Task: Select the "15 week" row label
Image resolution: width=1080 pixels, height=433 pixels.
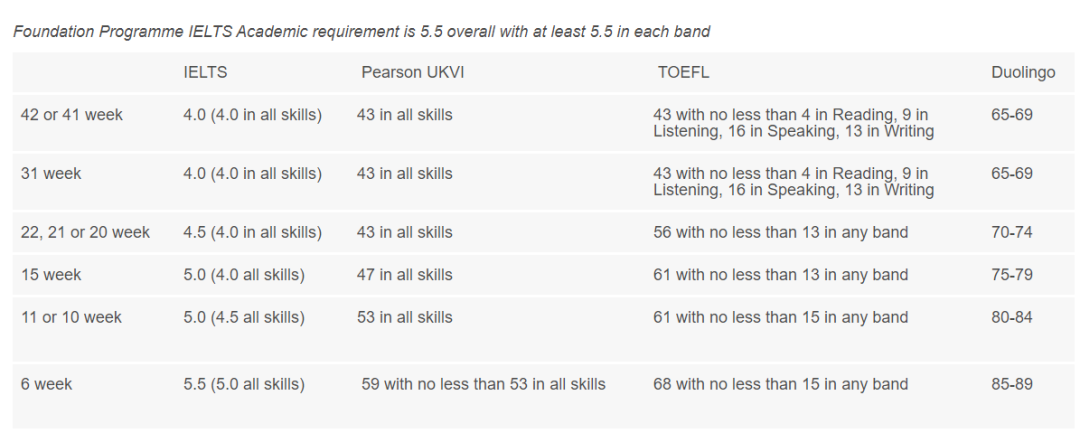Action: point(51,275)
